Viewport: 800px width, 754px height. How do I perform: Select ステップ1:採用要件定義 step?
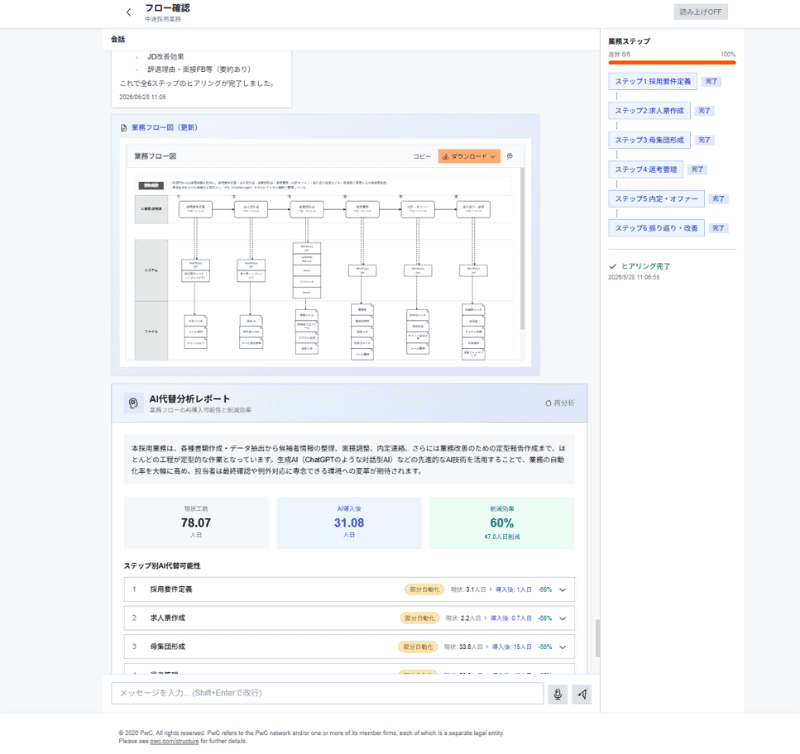(x=653, y=82)
